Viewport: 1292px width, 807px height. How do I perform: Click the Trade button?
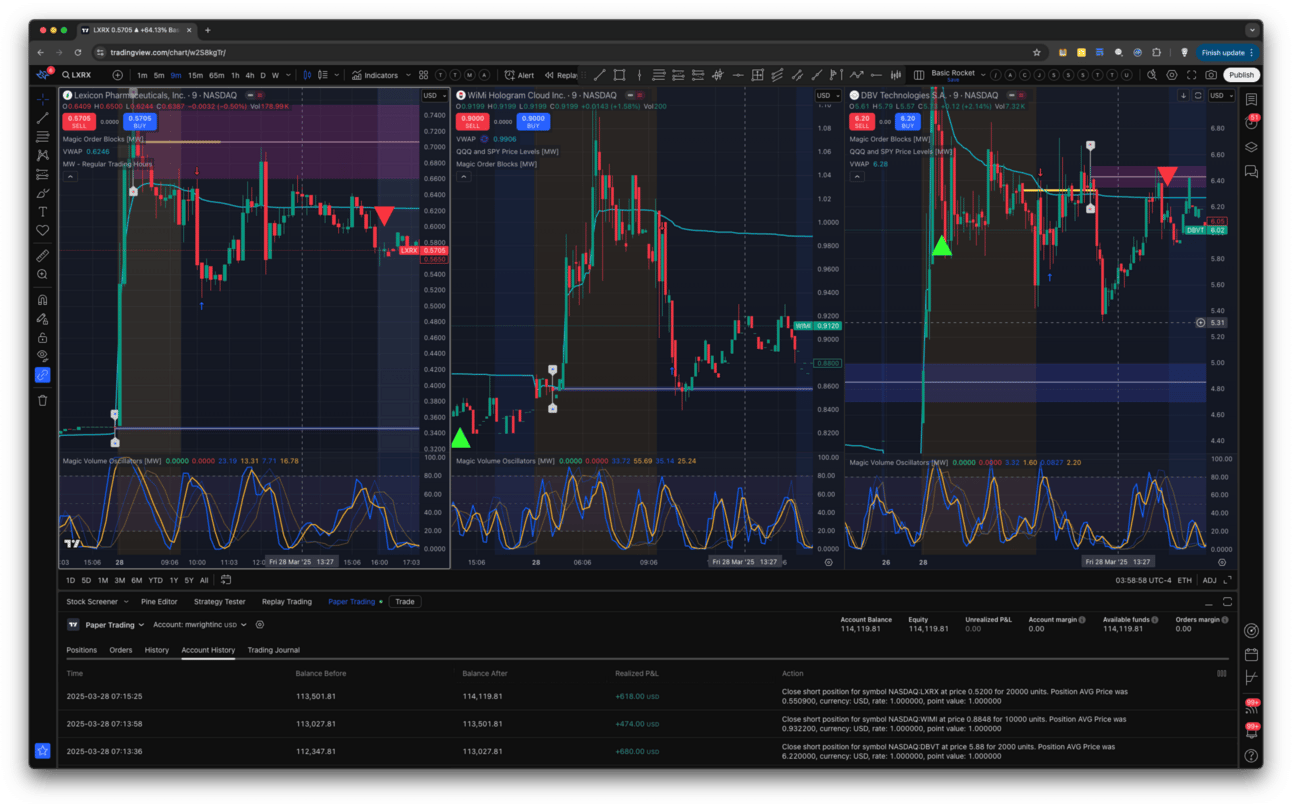click(x=404, y=602)
